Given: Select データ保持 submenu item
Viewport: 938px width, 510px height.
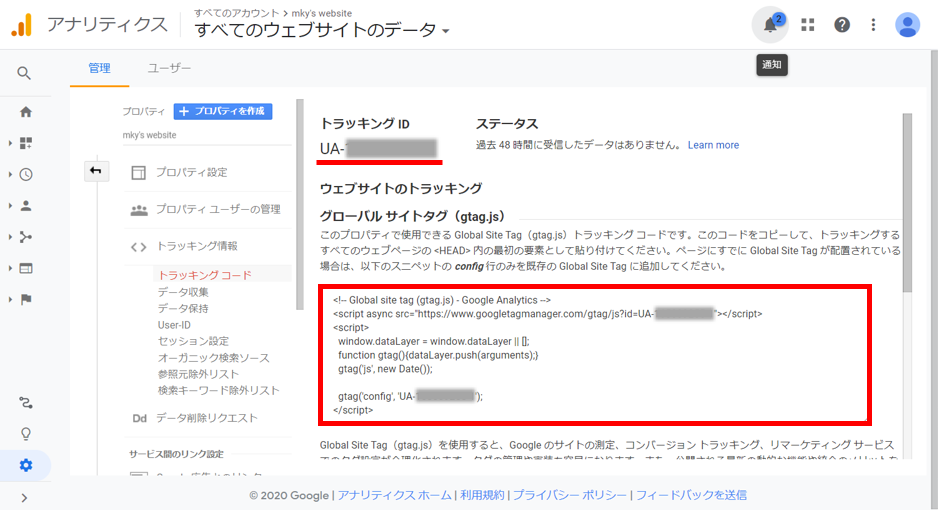Looking at the screenshot, I should tap(183, 309).
